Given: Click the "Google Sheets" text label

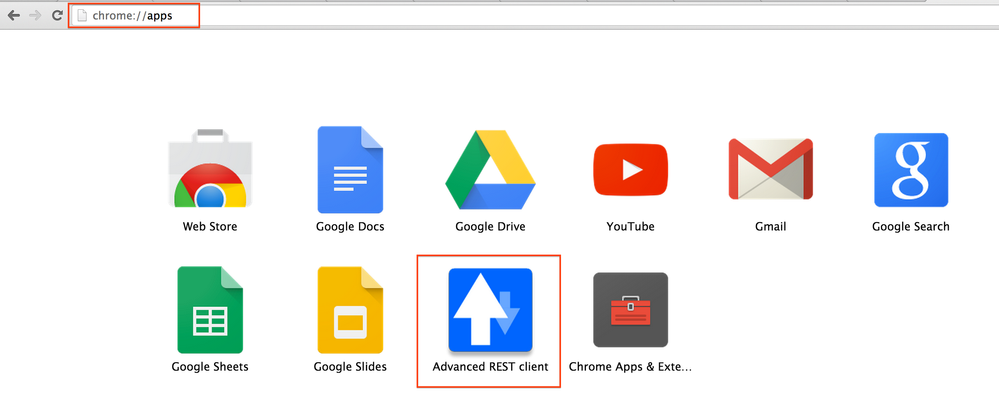Looking at the screenshot, I should point(210,367).
